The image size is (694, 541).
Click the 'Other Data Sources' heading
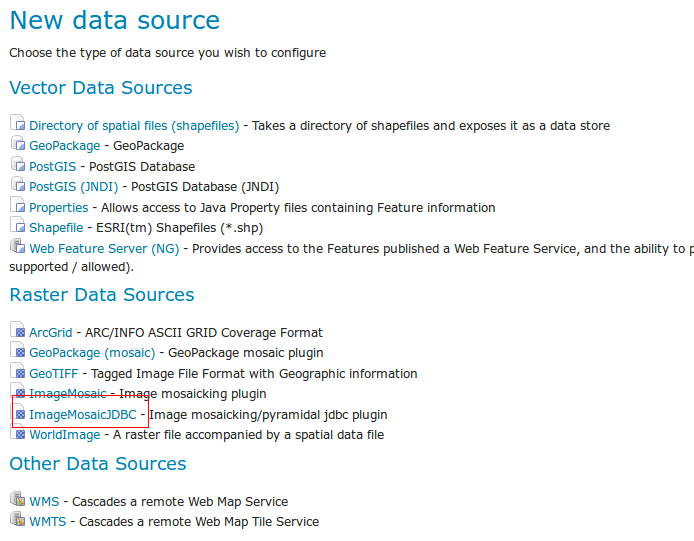click(98, 464)
